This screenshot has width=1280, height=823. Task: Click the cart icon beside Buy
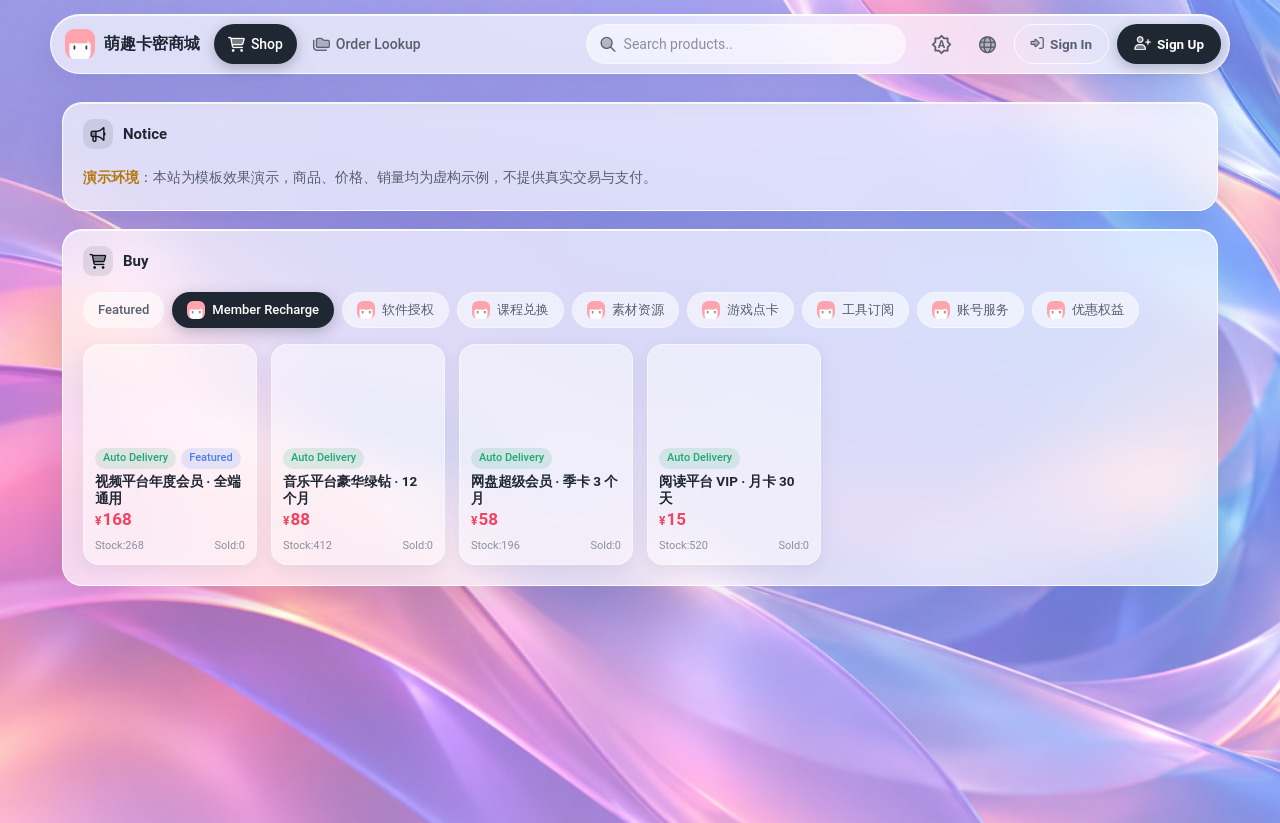coord(98,261)
